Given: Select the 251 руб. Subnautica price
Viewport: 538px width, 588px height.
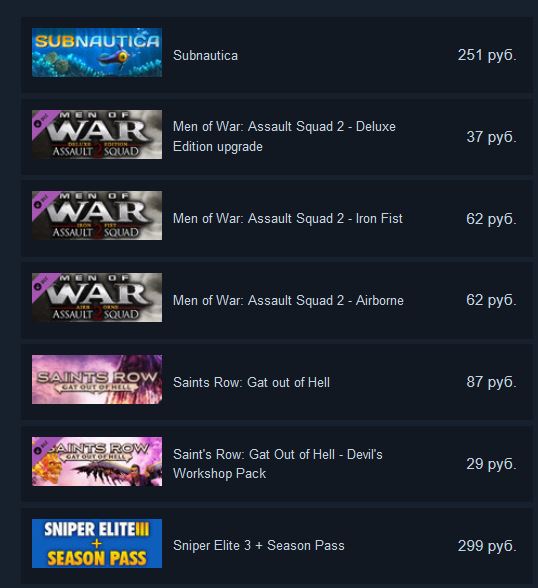Looking at the screenshot, I should pyautogui.click(x=487, y=55).
